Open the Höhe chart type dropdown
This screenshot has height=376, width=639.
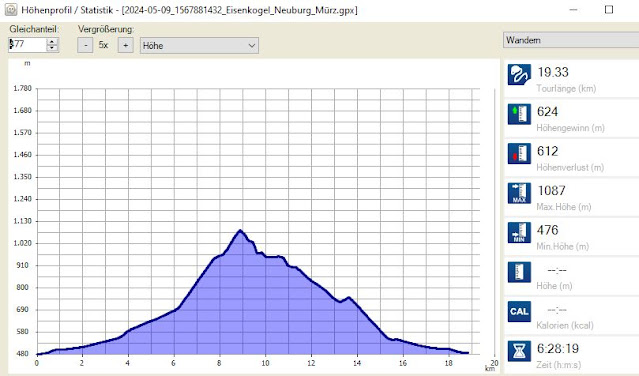199,46
